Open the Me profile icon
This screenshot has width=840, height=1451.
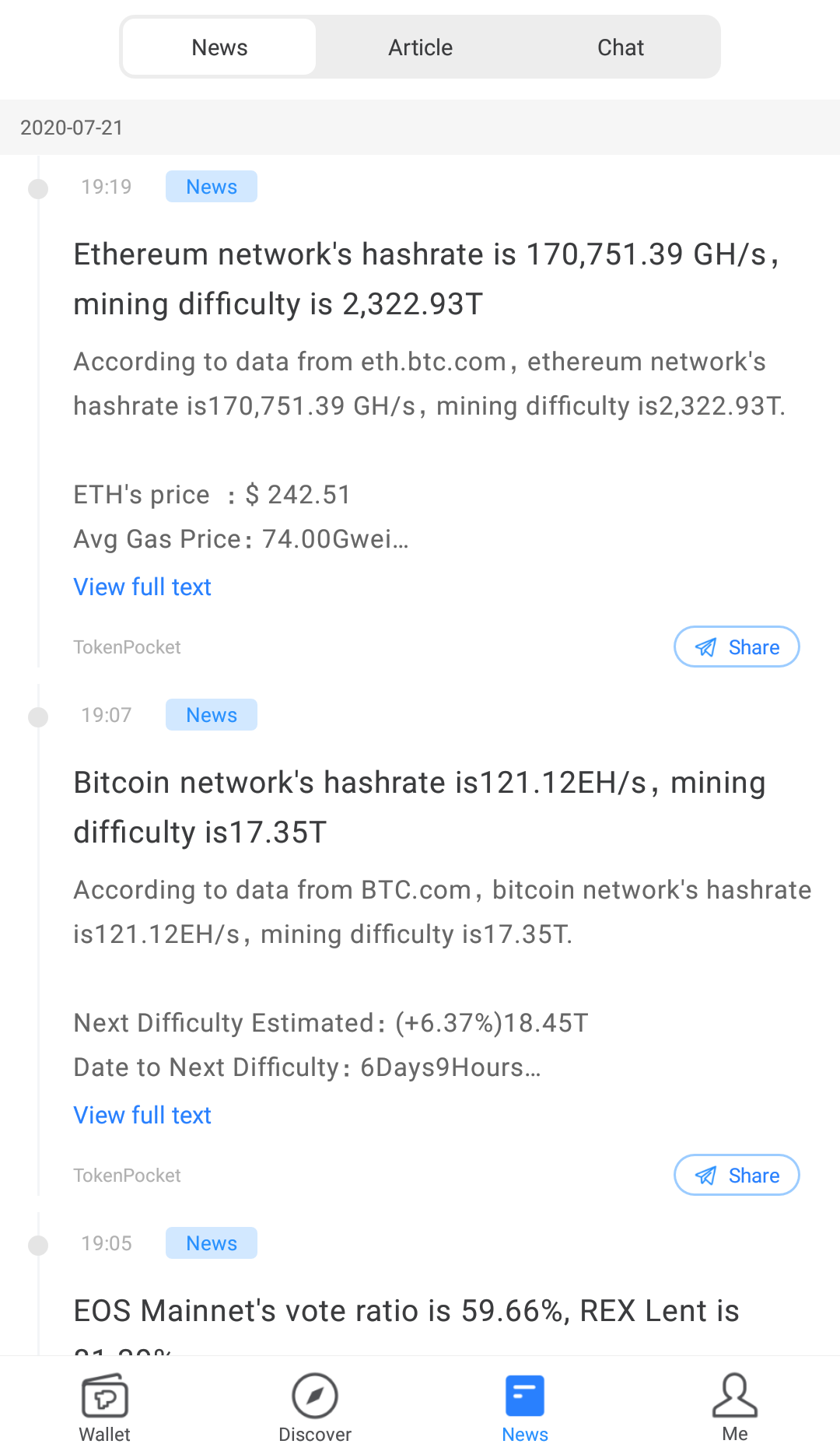734,1397
